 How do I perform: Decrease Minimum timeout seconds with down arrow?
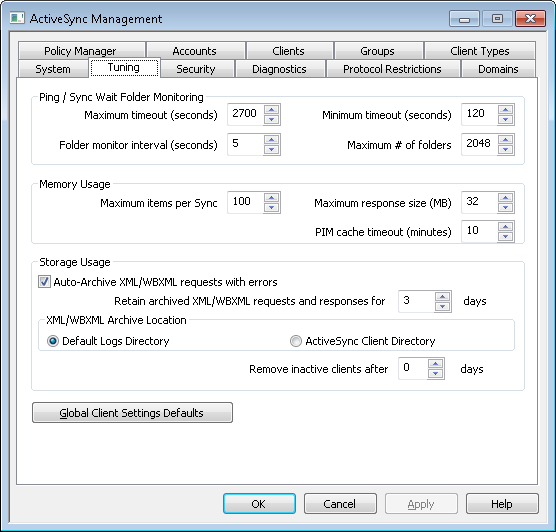point(506,120)
